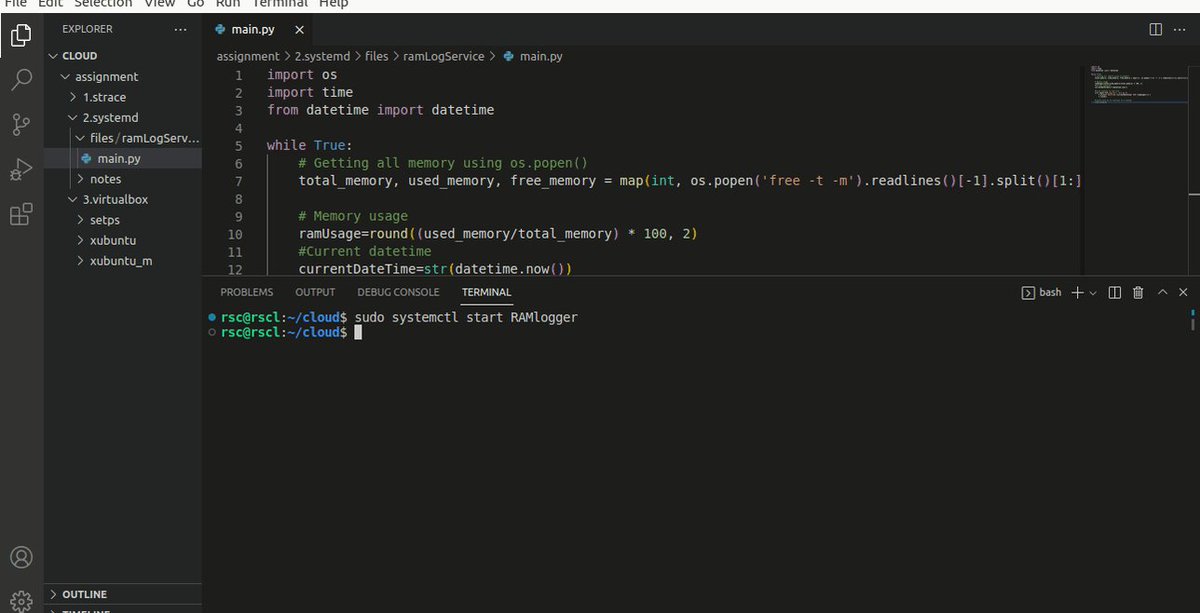Close the main.py editor tab
The image size is (1200, 613).
coord(298,30)
